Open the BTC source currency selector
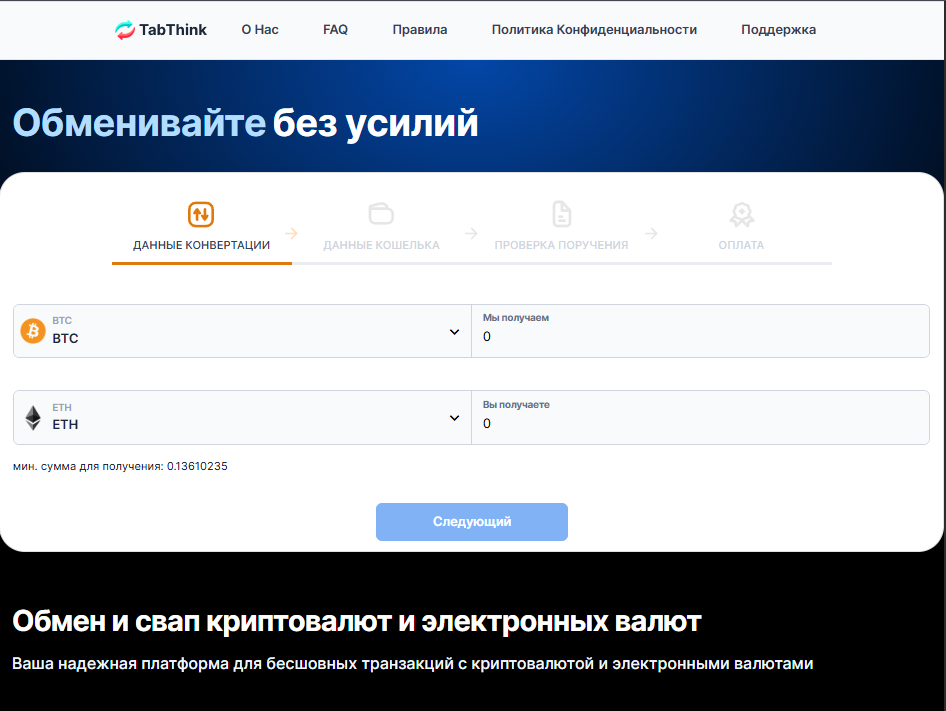 pyautogui.click(x=243, y=331)
